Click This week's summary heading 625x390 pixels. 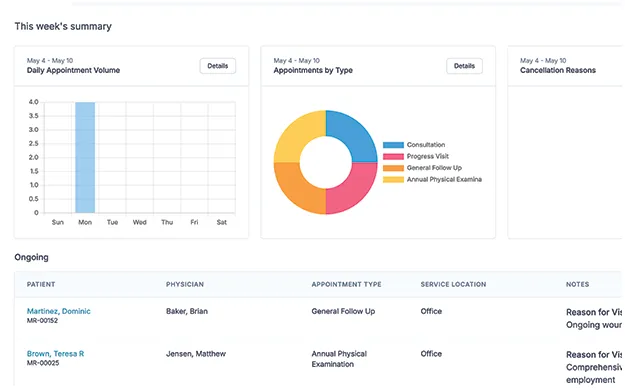coord(63,26)
